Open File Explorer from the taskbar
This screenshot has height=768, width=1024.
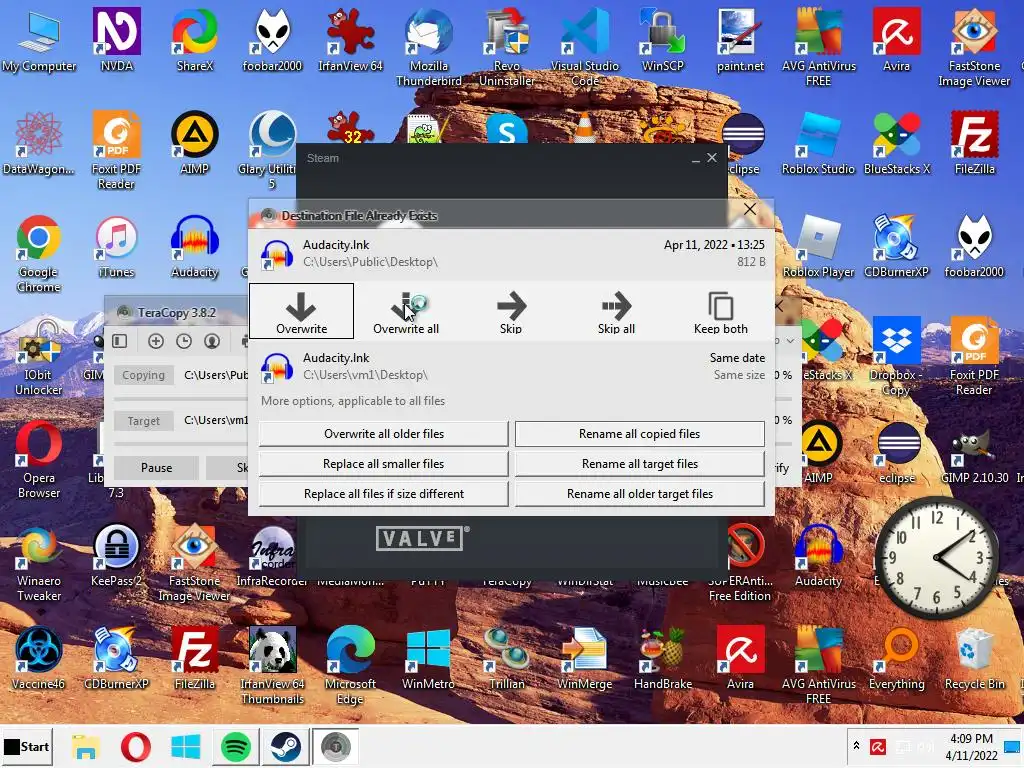(x=86, y=746)
